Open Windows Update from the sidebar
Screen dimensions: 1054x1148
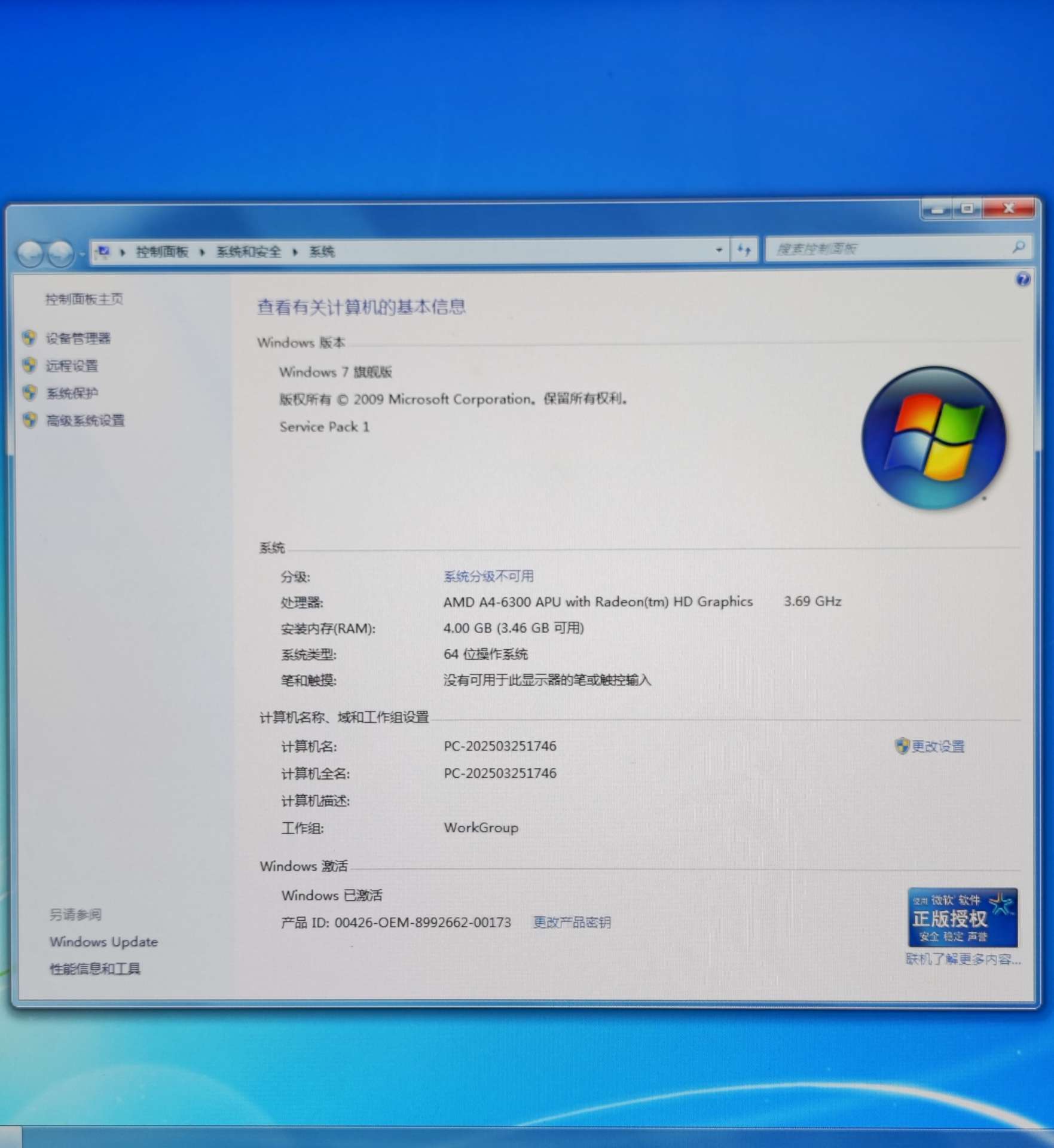[x=103, y=942]
